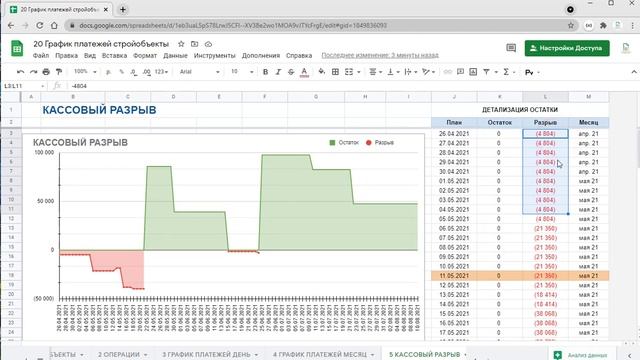The width and height of the screenshot is (640, 360).
Task: Open the Инструменты menu
Action: (x=215, y=56)
